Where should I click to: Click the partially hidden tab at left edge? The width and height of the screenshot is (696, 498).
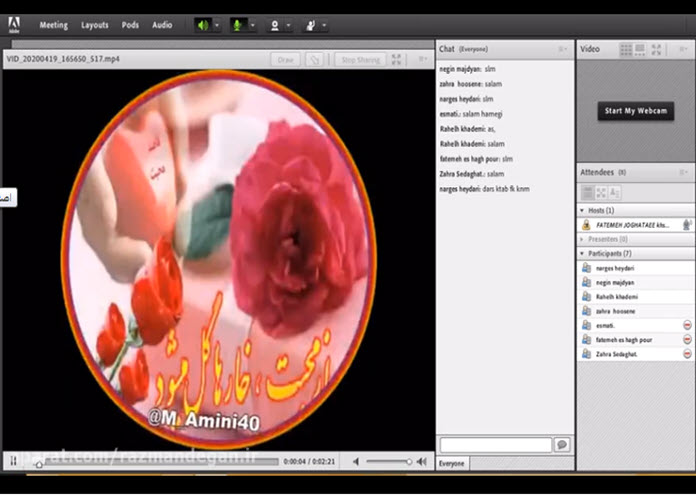[8, 198]
